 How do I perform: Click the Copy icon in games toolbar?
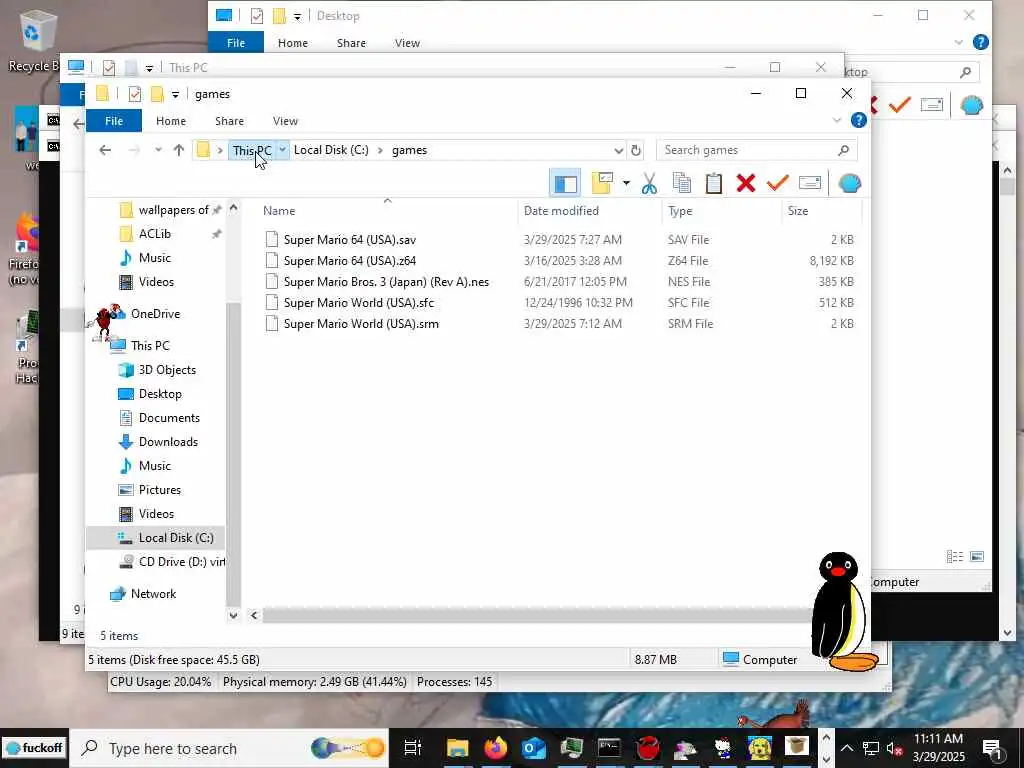pos(682,184)
